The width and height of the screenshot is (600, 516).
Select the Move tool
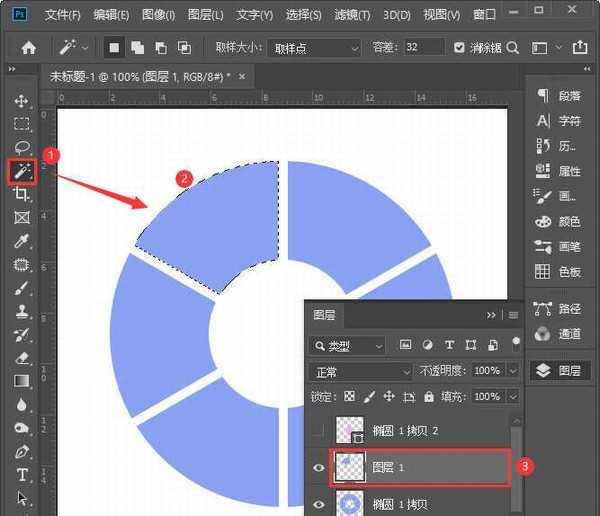(x=21, y=102)
